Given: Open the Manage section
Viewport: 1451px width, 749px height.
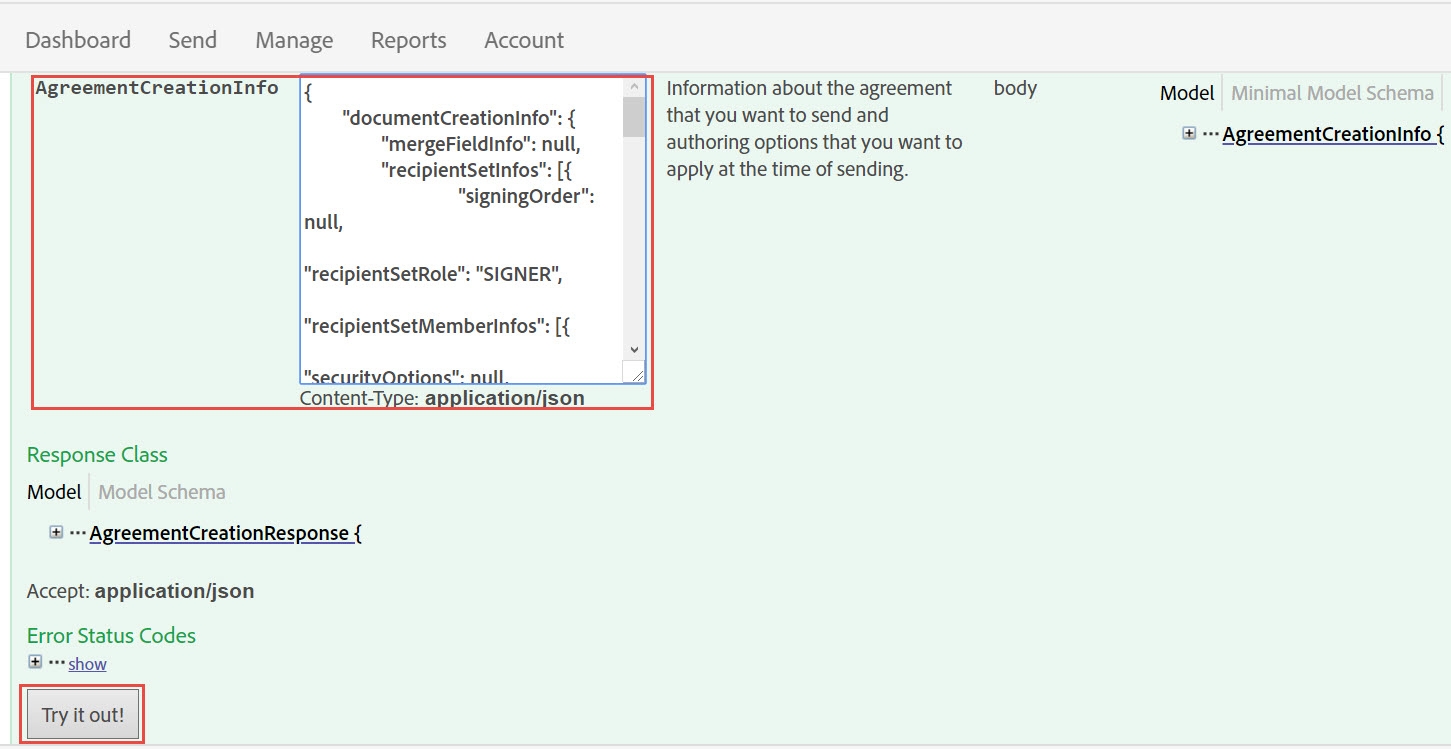Looking at the screenshot, I should [293, 40].
